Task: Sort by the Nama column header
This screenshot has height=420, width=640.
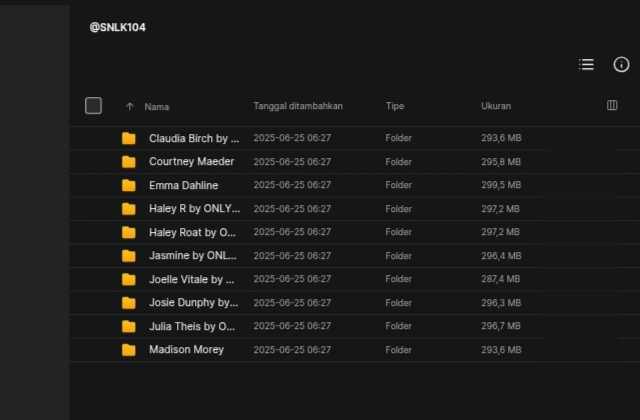Action: pos(157,107)
